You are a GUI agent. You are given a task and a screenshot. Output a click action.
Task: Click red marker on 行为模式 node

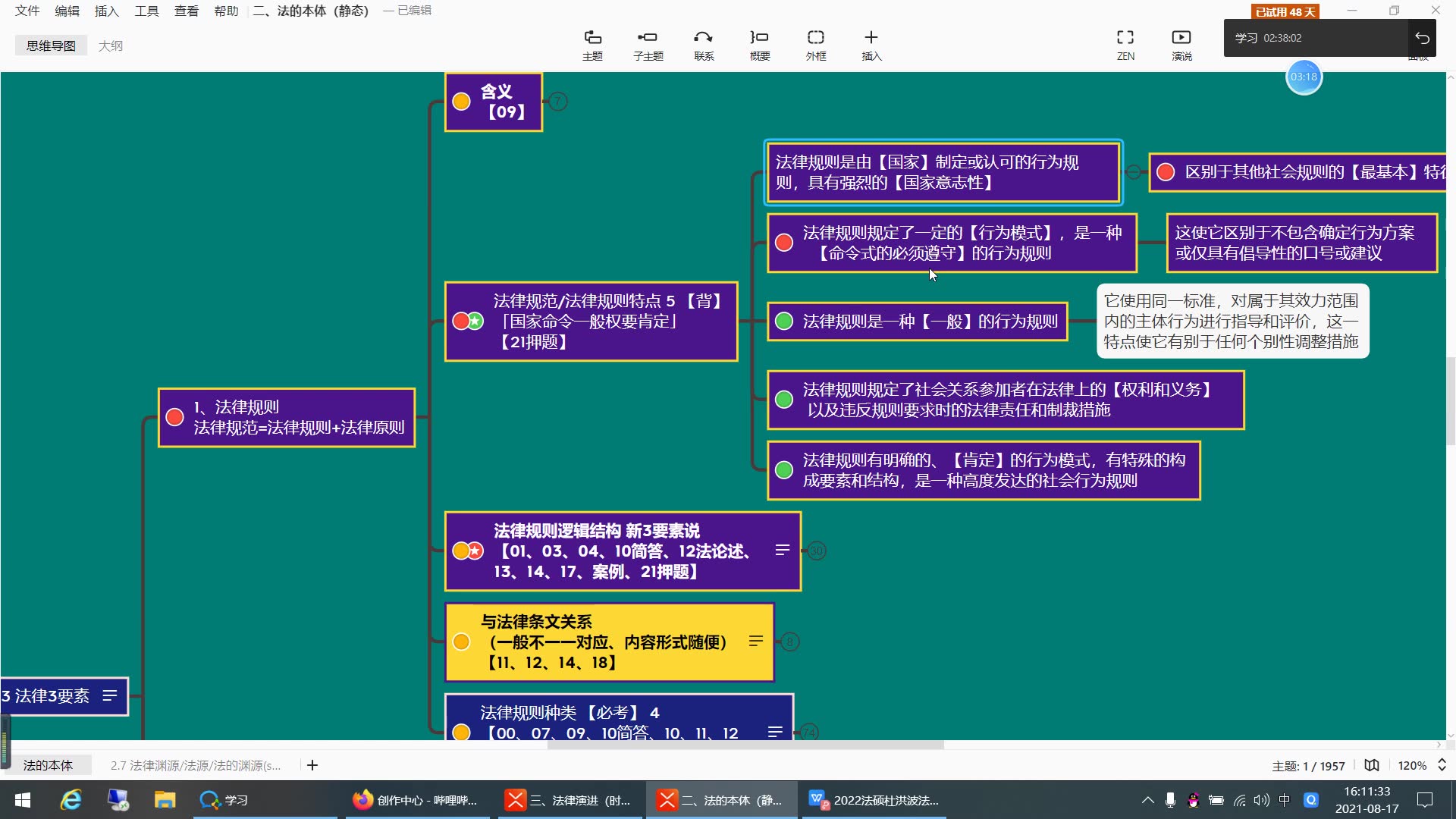pyautogui.click(x=784, y=243)
